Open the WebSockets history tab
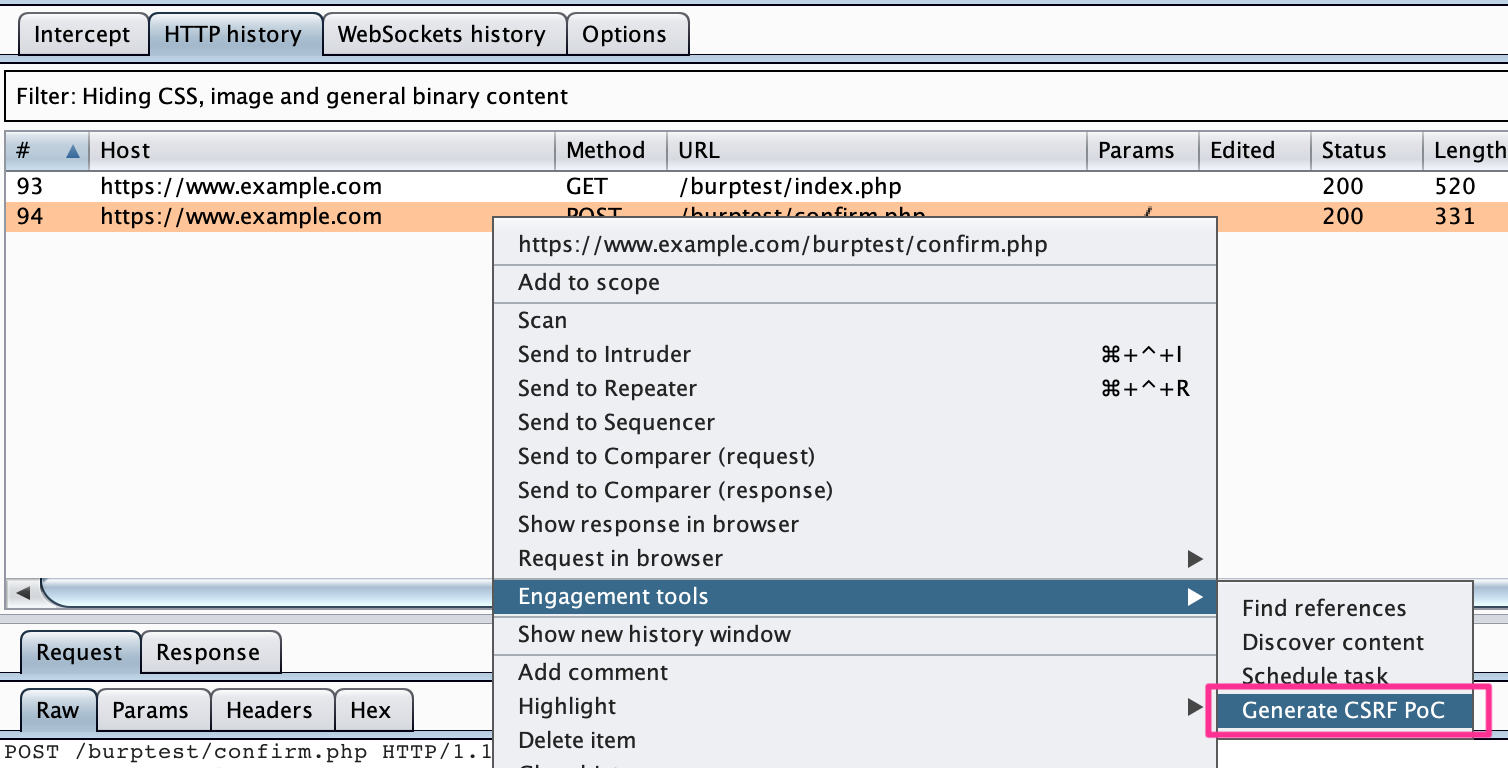 coord(441,34)
